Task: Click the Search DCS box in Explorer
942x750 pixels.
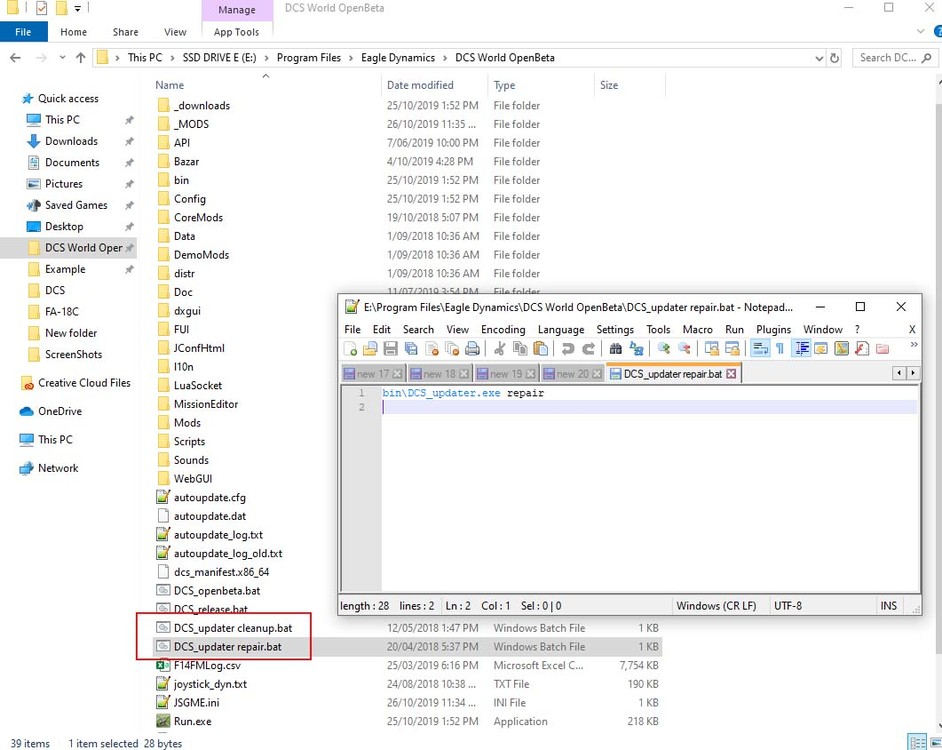Action: (x=888, y=57)
